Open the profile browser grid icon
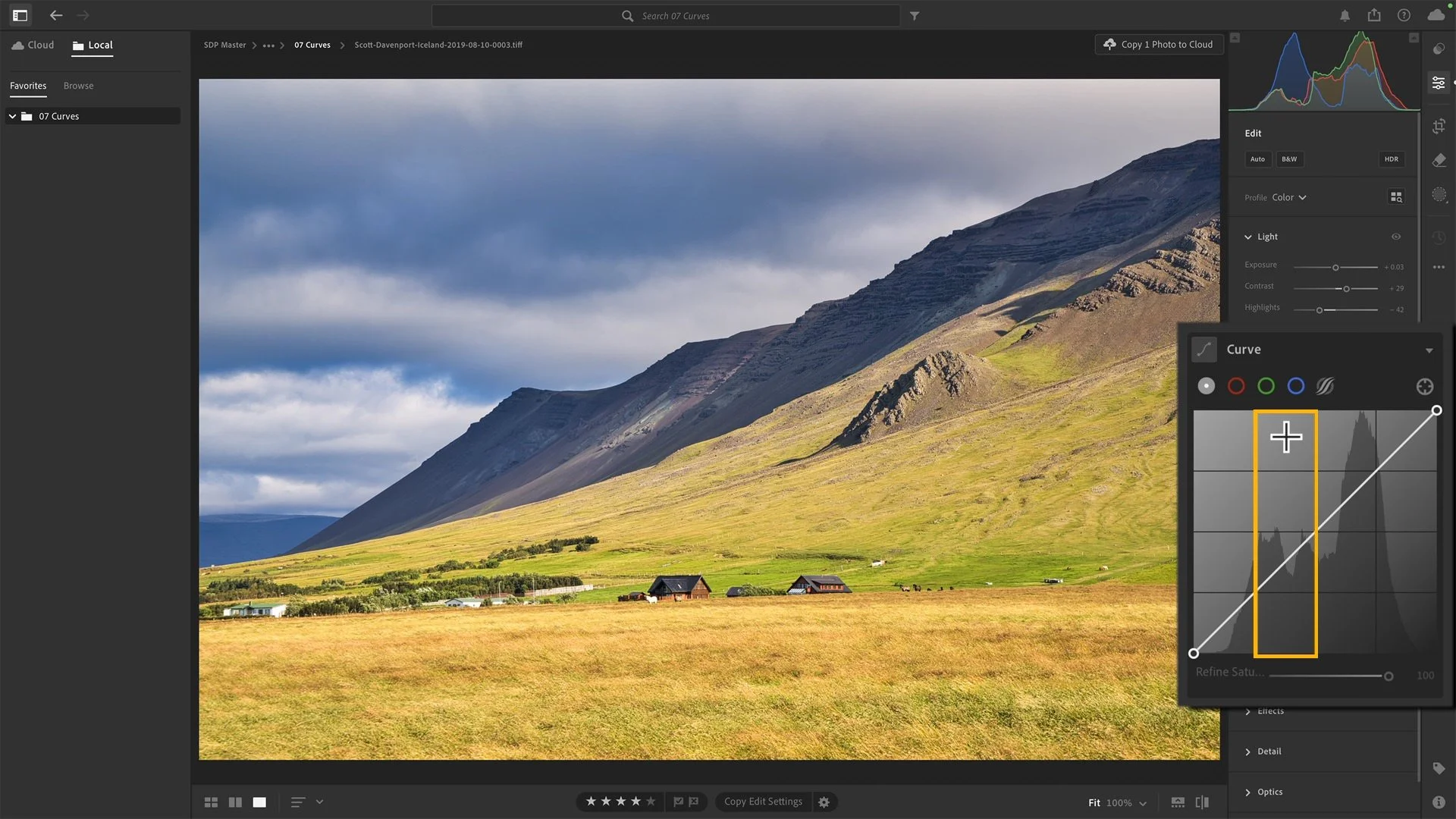The image size is (1456, 819). 1396,197
